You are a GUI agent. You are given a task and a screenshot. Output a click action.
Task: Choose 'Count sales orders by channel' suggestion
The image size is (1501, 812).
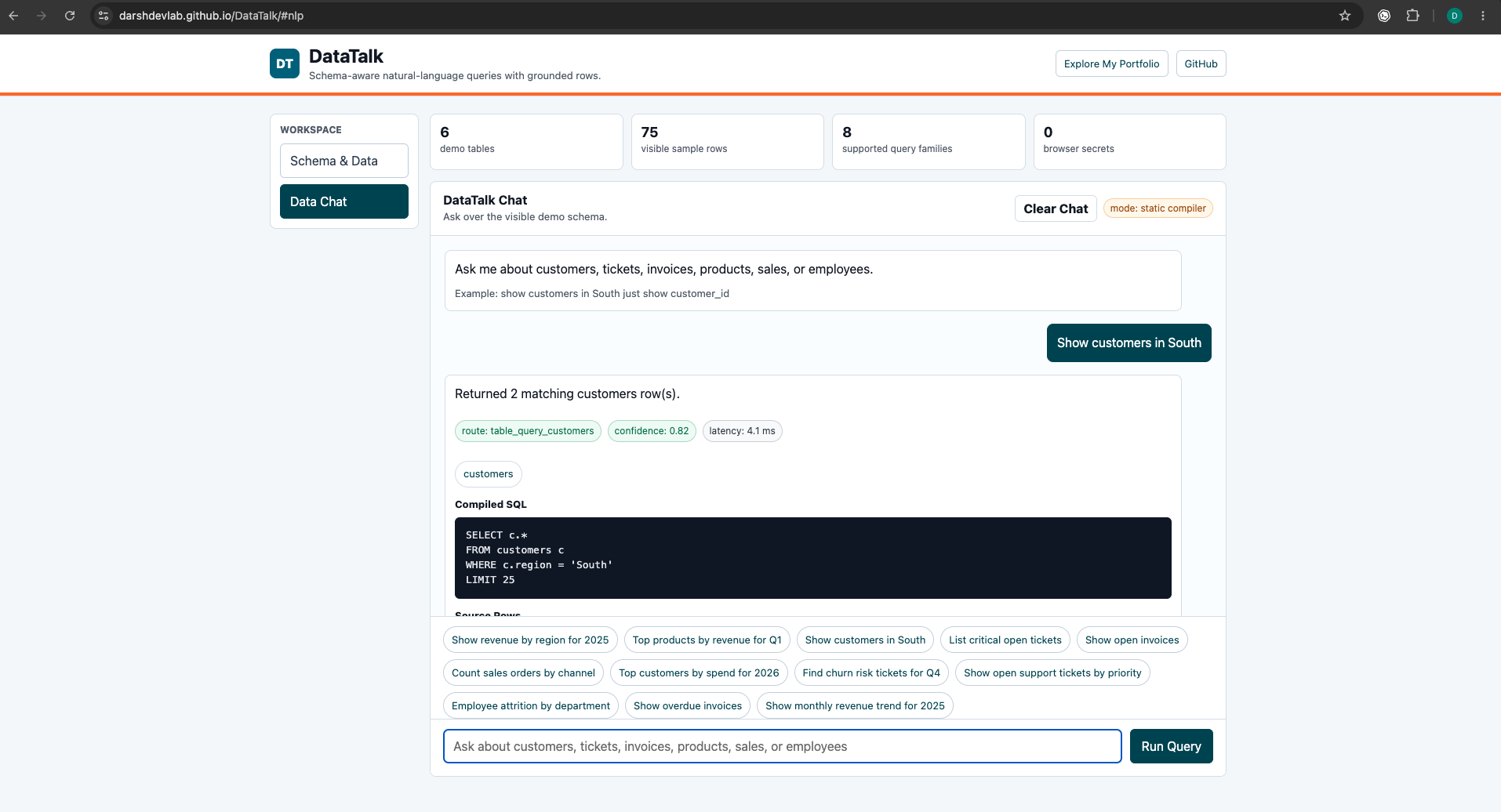tap(523, 673)
